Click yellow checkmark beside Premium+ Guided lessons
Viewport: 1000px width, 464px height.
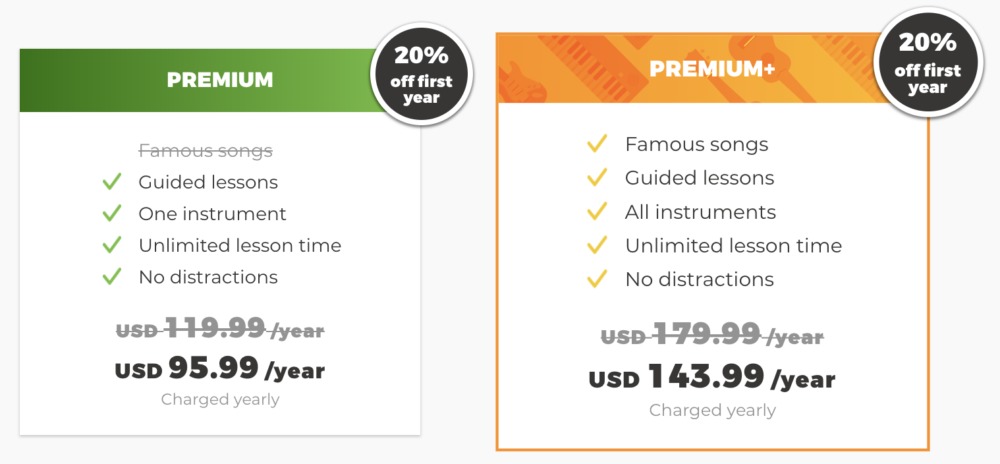597,178
